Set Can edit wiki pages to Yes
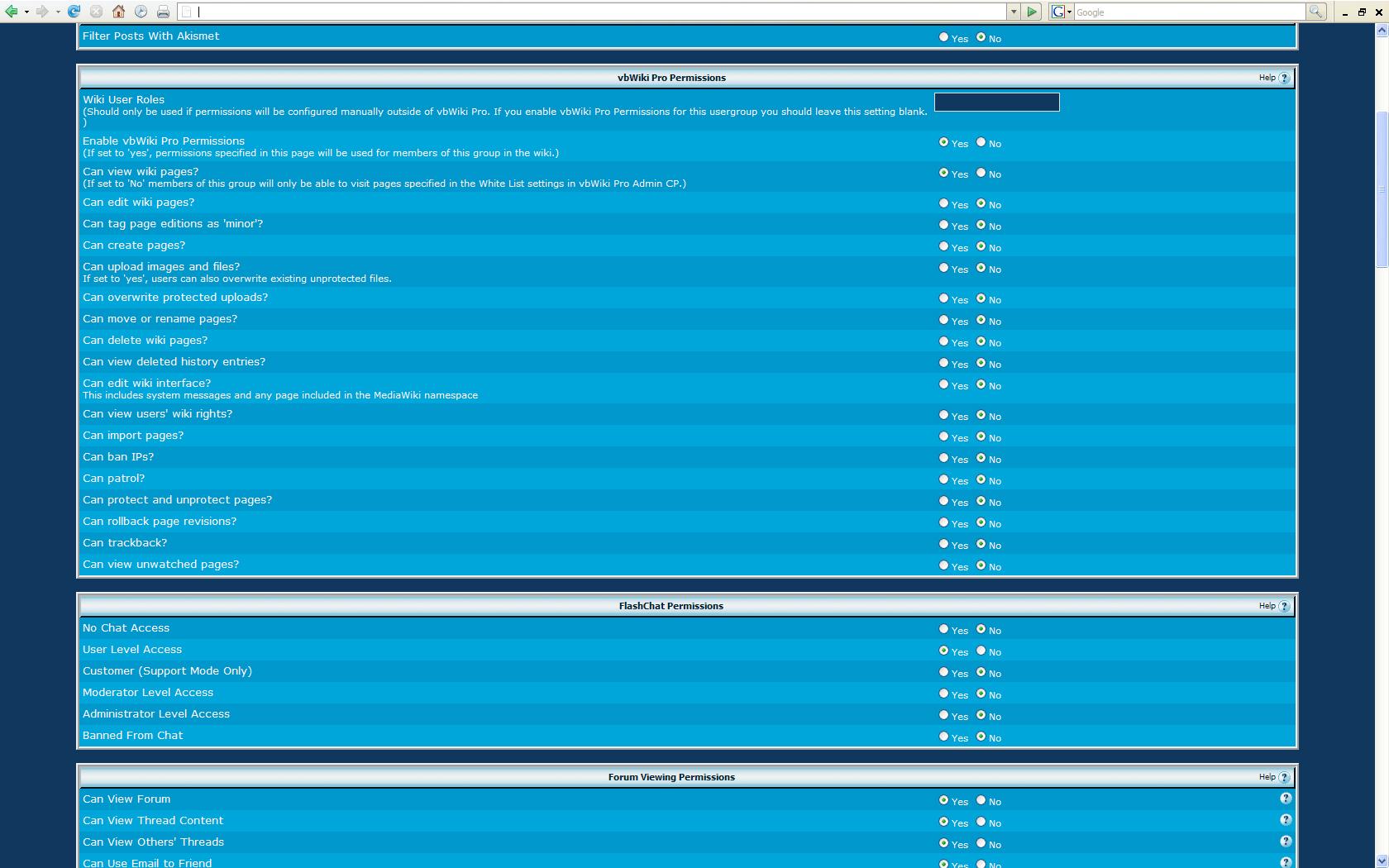Image resolution: width=1389 pixels, height=868 pixels. pos(943,203)
